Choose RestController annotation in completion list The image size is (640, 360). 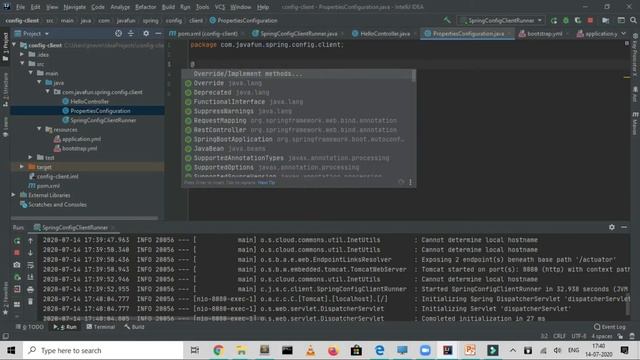pos(297,130)
